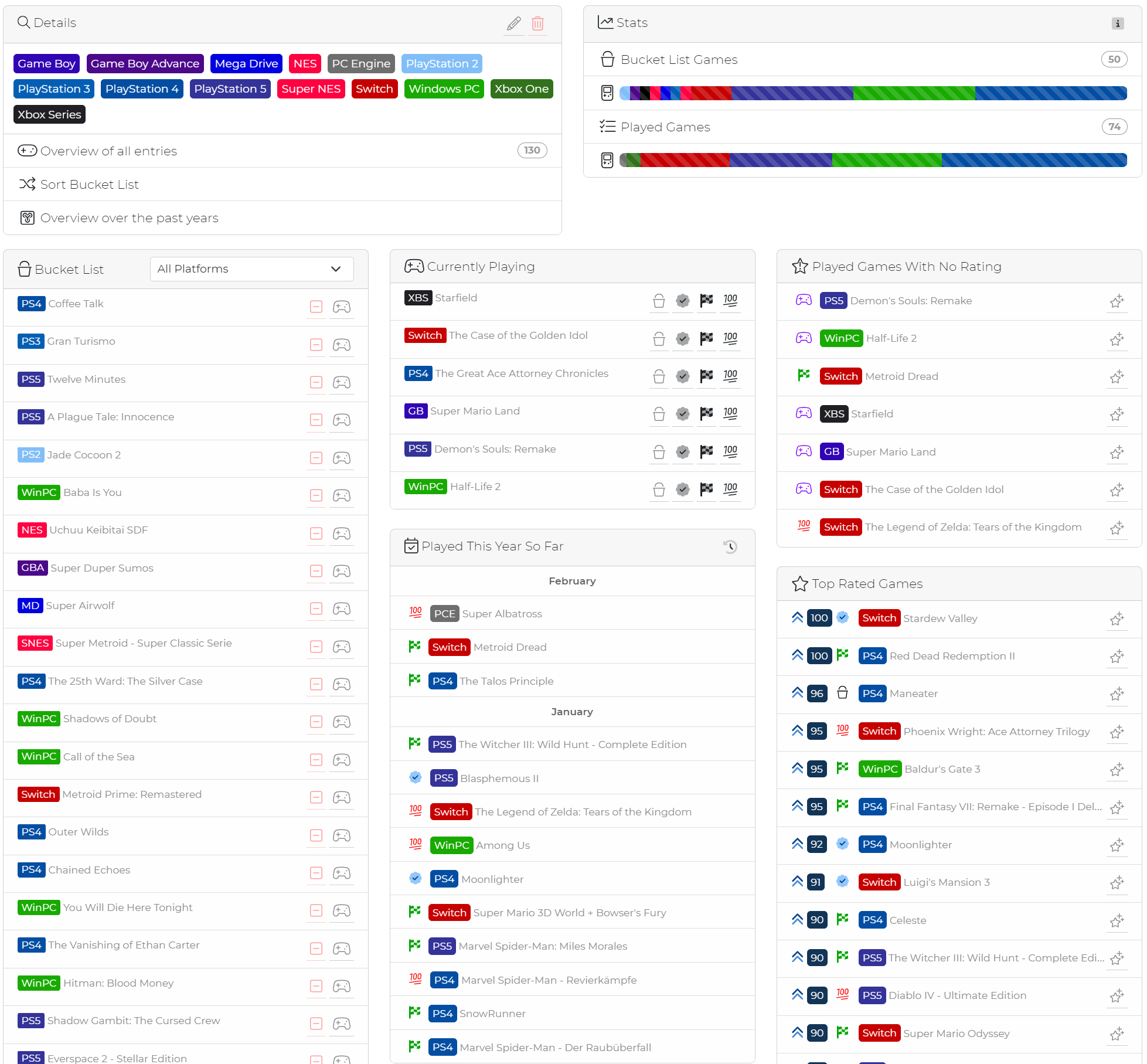
Task: Open Blasphemous II entry
Action: click(x=499, y=779)
